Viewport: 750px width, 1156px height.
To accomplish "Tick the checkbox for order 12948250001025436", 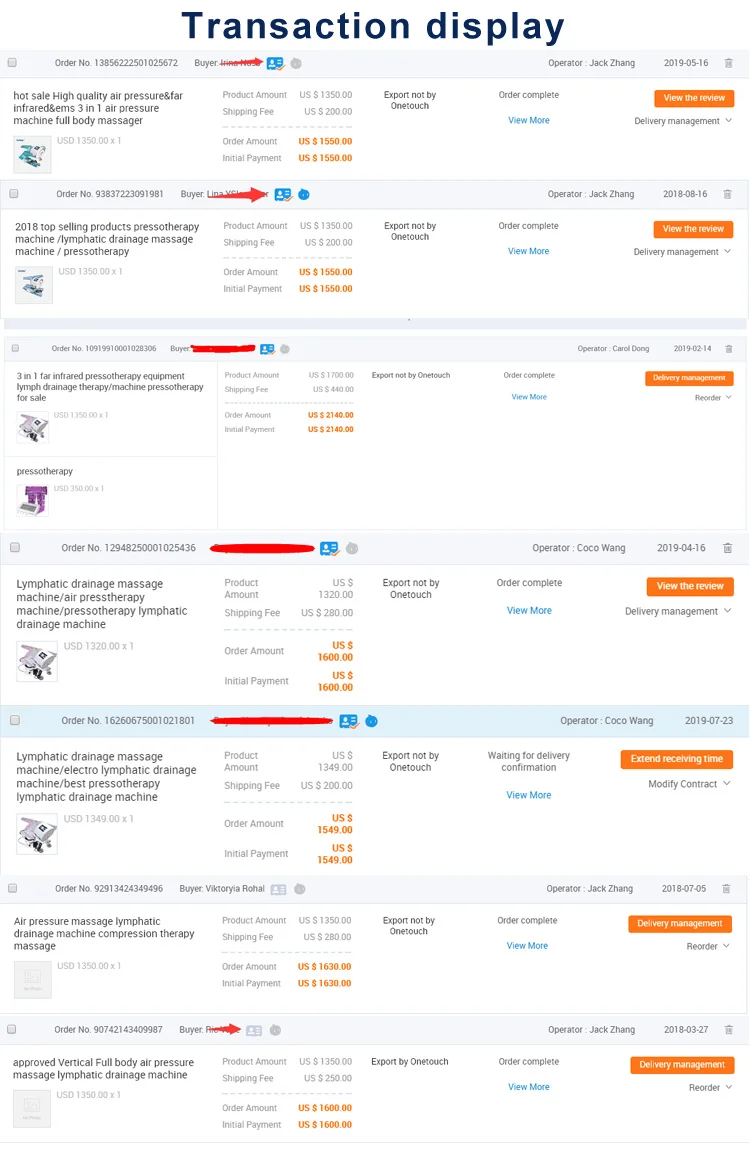I will pos(15,548).
